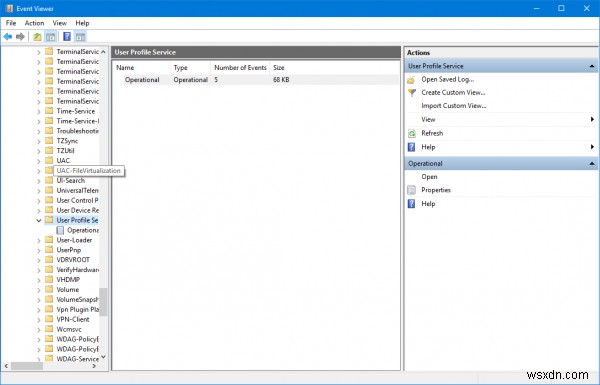The image size is (600, 385).
Task: Click Create Custom View action
Action: 453,93
